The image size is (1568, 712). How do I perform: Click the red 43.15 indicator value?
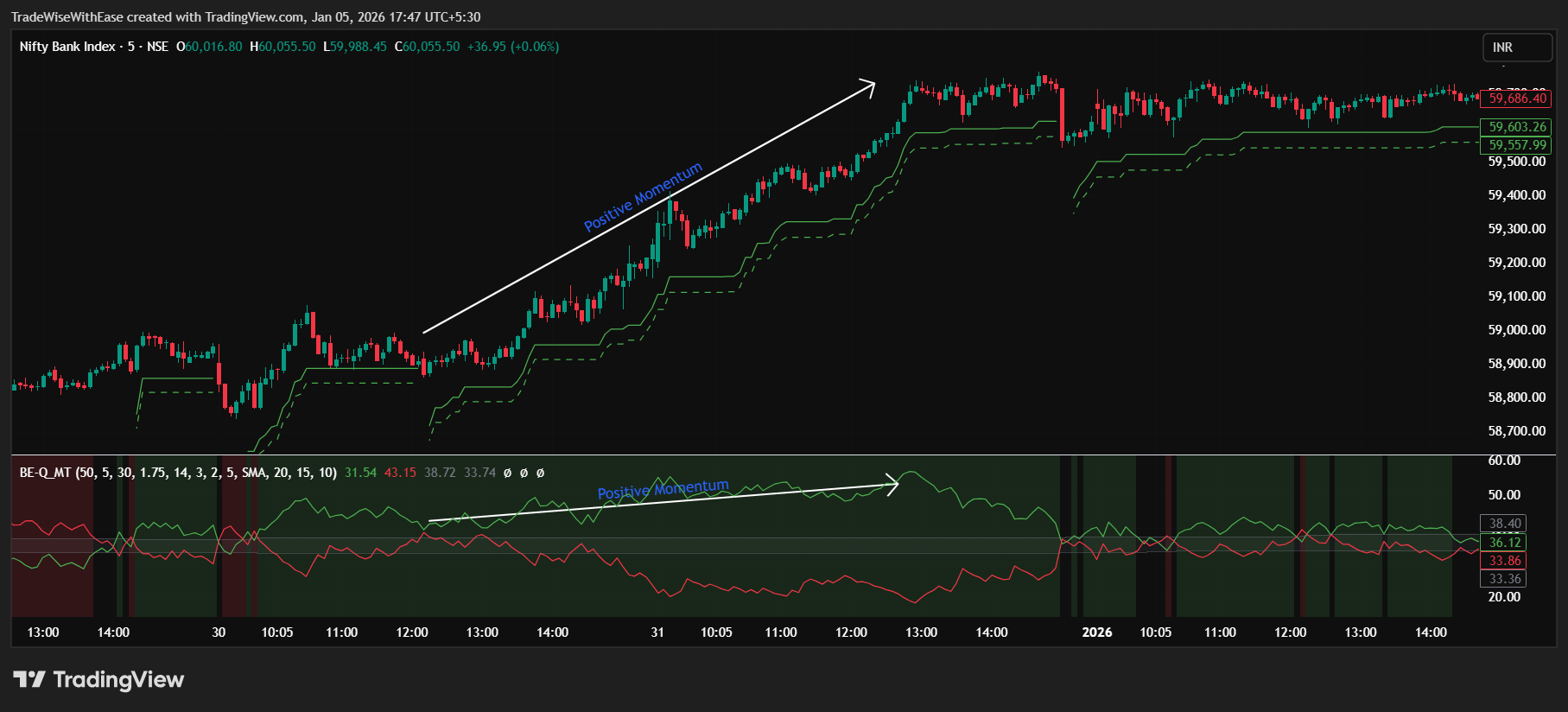click(x=400, y=473)
